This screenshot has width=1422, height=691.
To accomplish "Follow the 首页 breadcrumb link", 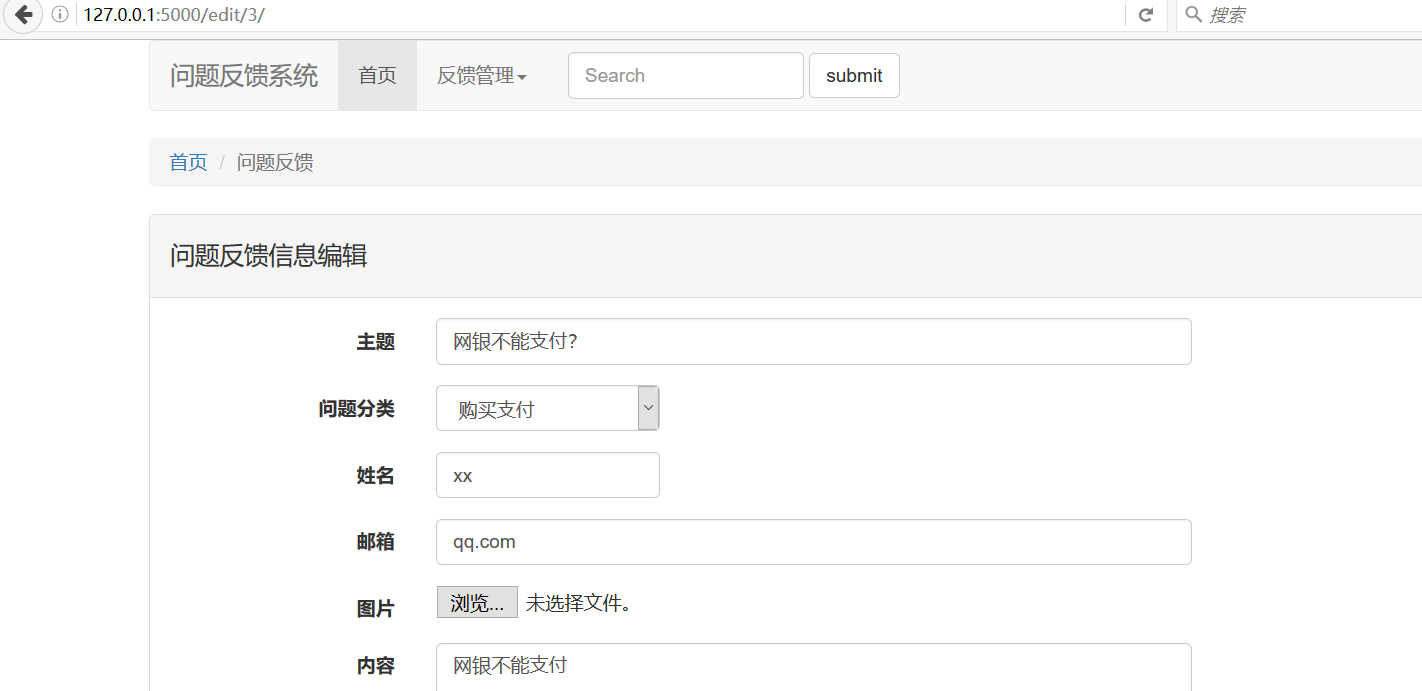I will tap(188, 162).
